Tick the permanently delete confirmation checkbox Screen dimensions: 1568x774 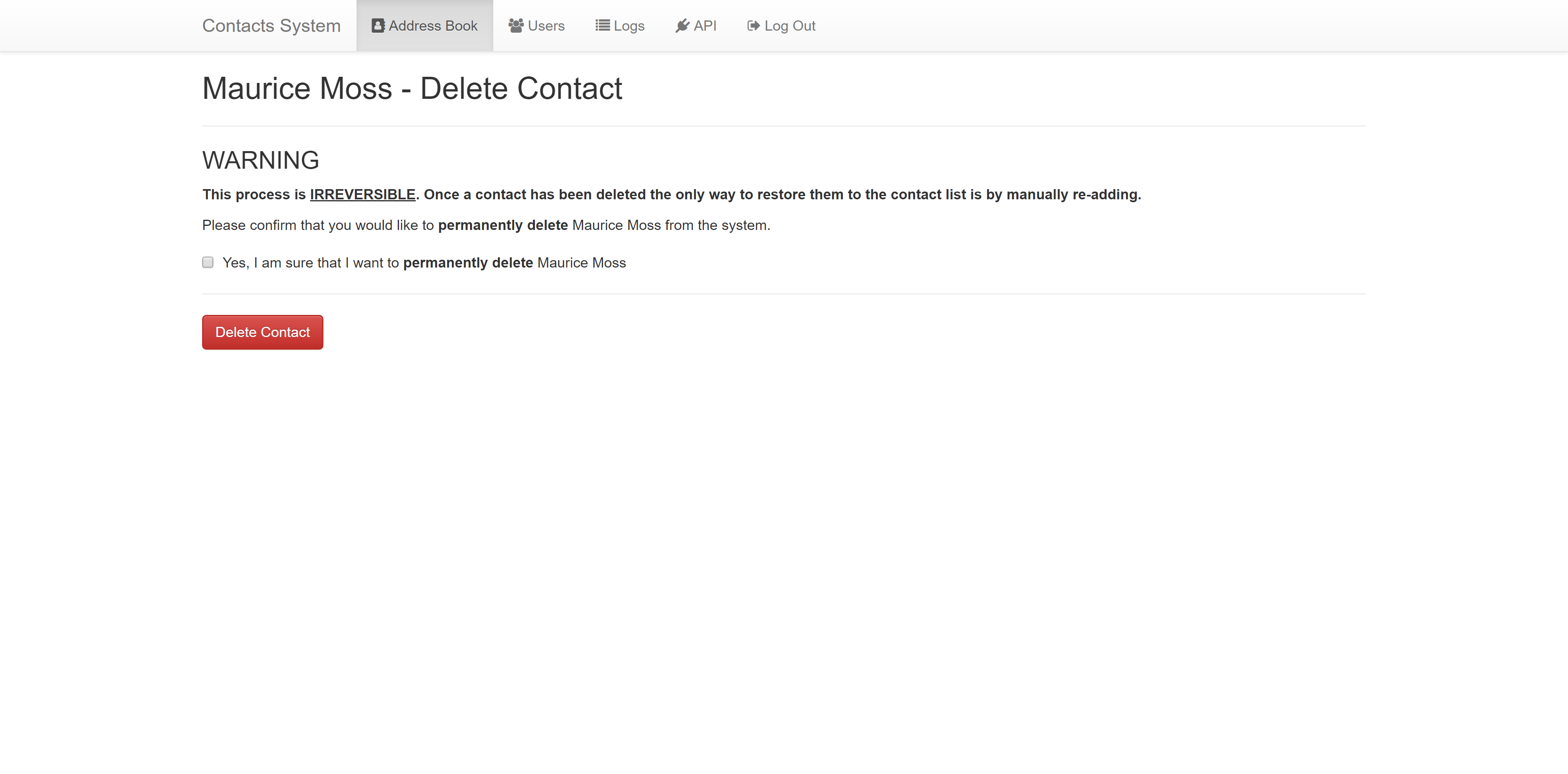click(208, 263)
